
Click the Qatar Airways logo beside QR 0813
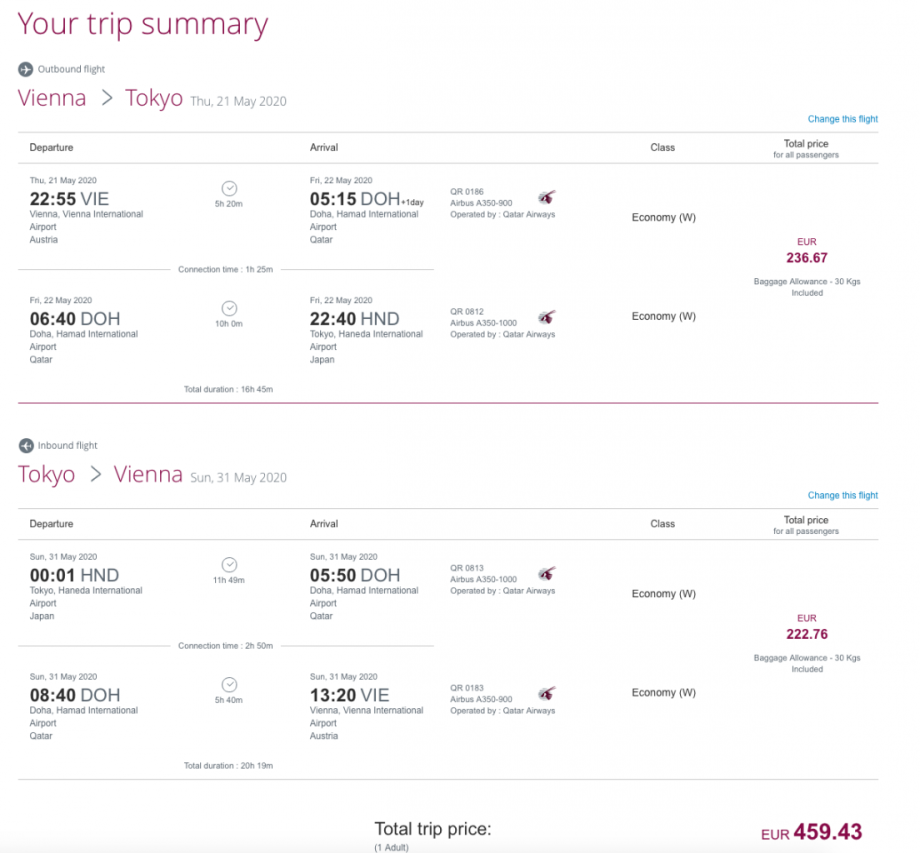(547, 573)
